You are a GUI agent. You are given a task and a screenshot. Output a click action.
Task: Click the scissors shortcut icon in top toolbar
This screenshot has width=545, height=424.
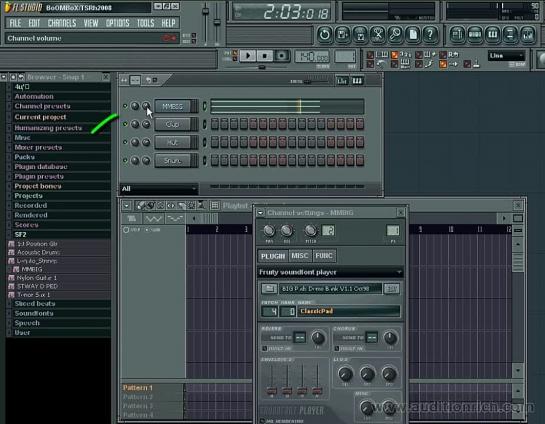(377, 34)
